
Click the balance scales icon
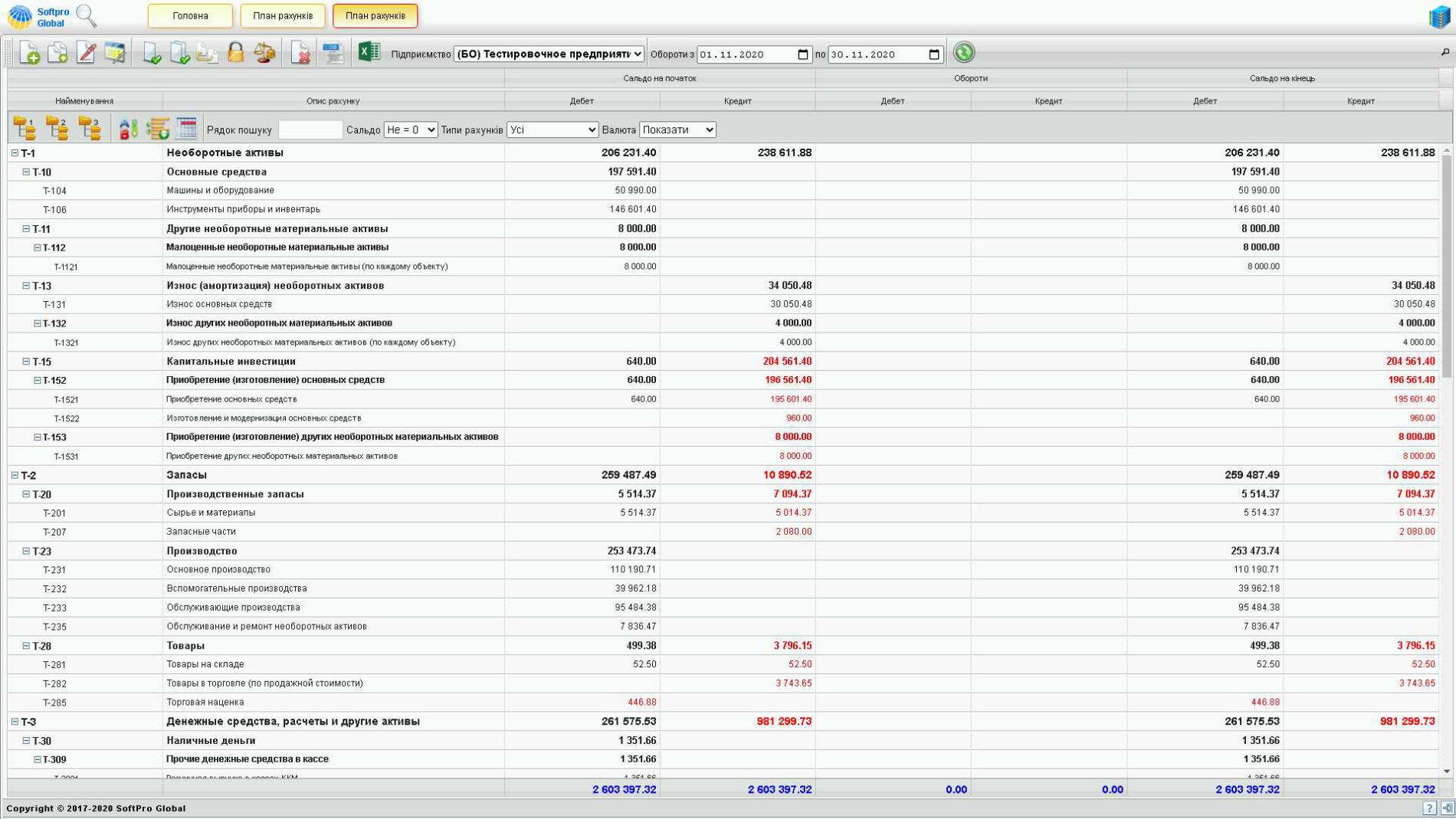pyautogui.click(x=264, y=53)
